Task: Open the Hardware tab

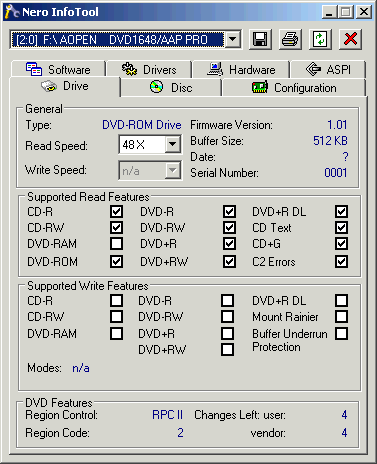Action: [241, 69]
